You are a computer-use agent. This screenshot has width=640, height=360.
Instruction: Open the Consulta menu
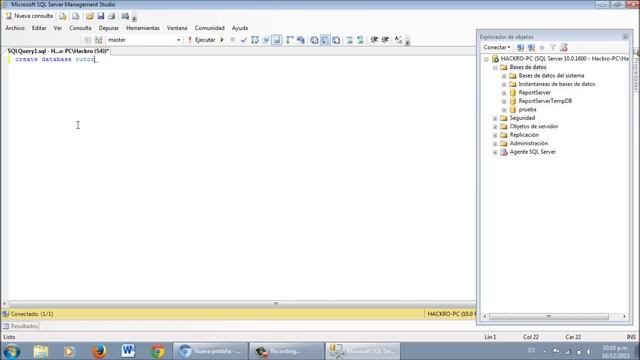tap(80, 28)
